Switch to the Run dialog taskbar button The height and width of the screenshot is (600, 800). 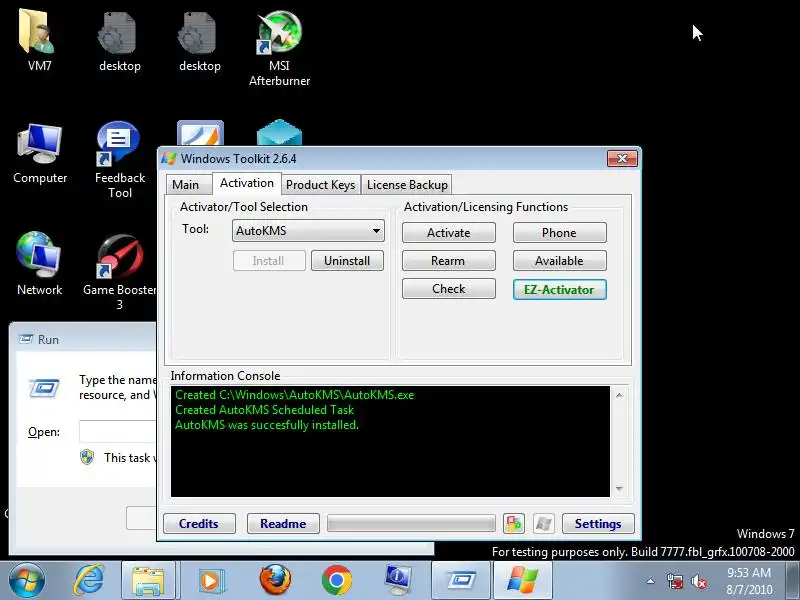[x=461, y=581]
